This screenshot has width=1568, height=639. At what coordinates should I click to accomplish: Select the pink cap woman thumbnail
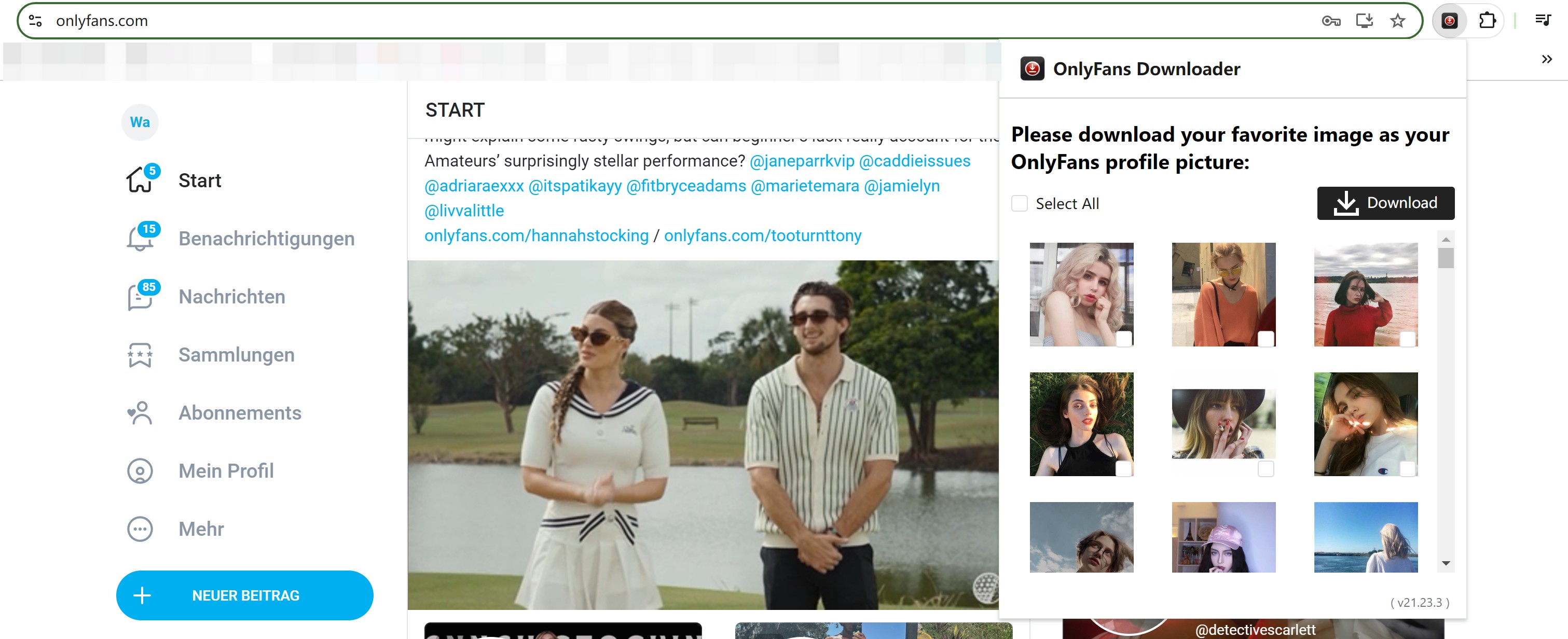click(x=1223, y=537)
